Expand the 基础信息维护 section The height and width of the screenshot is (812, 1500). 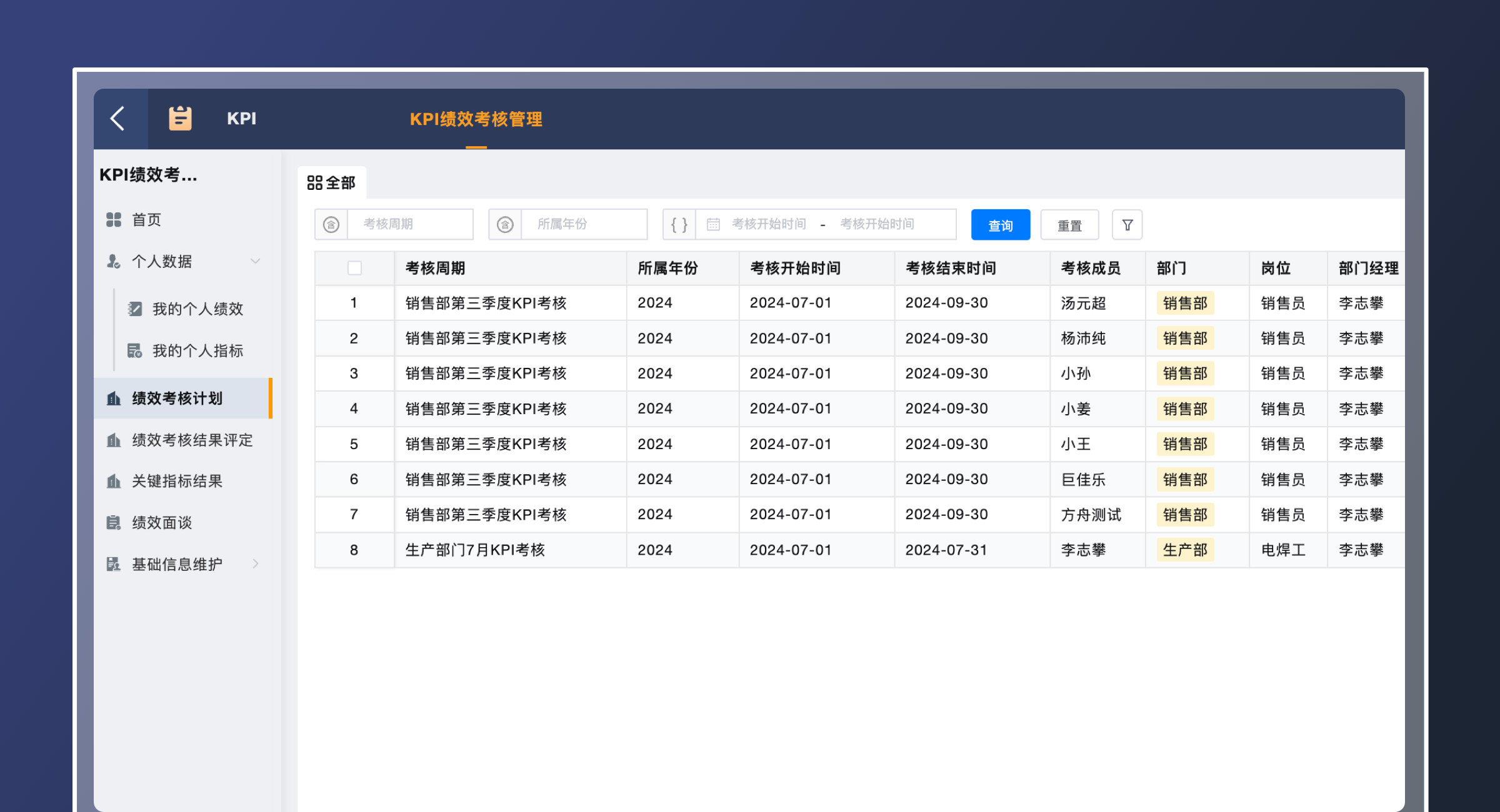pyautogui.click(x=256, y=563)
